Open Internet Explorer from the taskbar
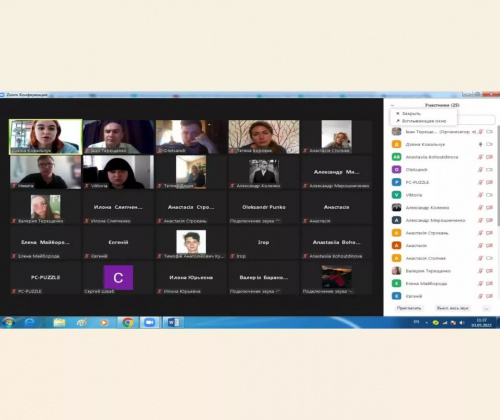The height and width of the screenshot is (420, 500). pyautogui.click(x=30, y=322)
